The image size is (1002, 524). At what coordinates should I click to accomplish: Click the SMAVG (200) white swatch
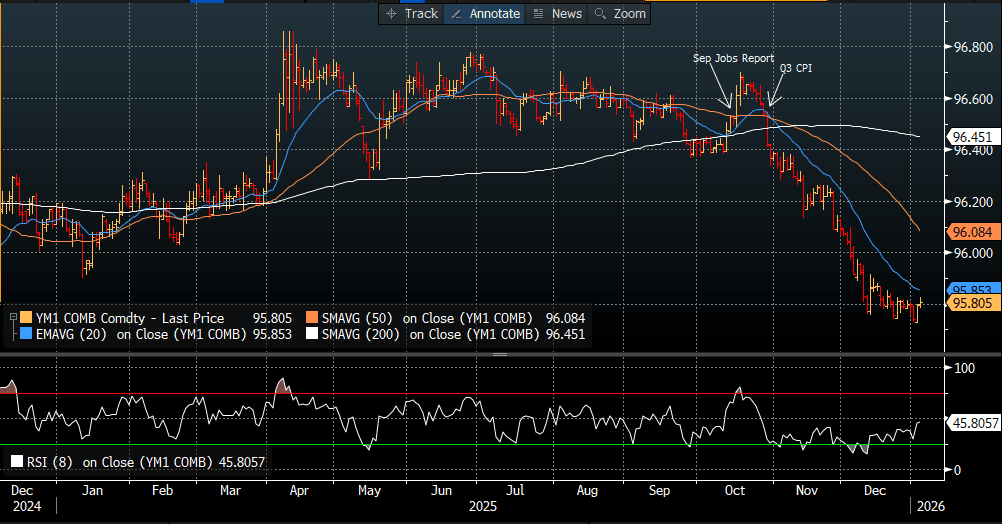tap(312, 334)
